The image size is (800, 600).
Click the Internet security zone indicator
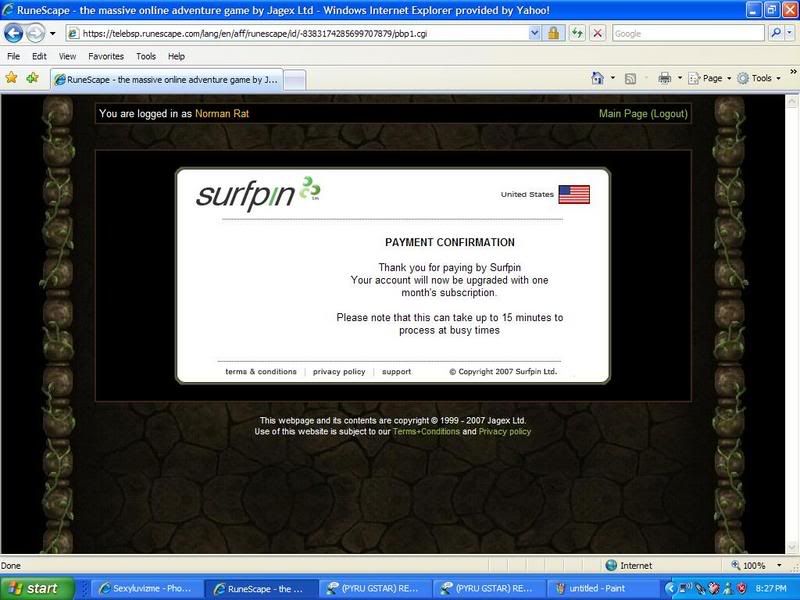(629, 565)
